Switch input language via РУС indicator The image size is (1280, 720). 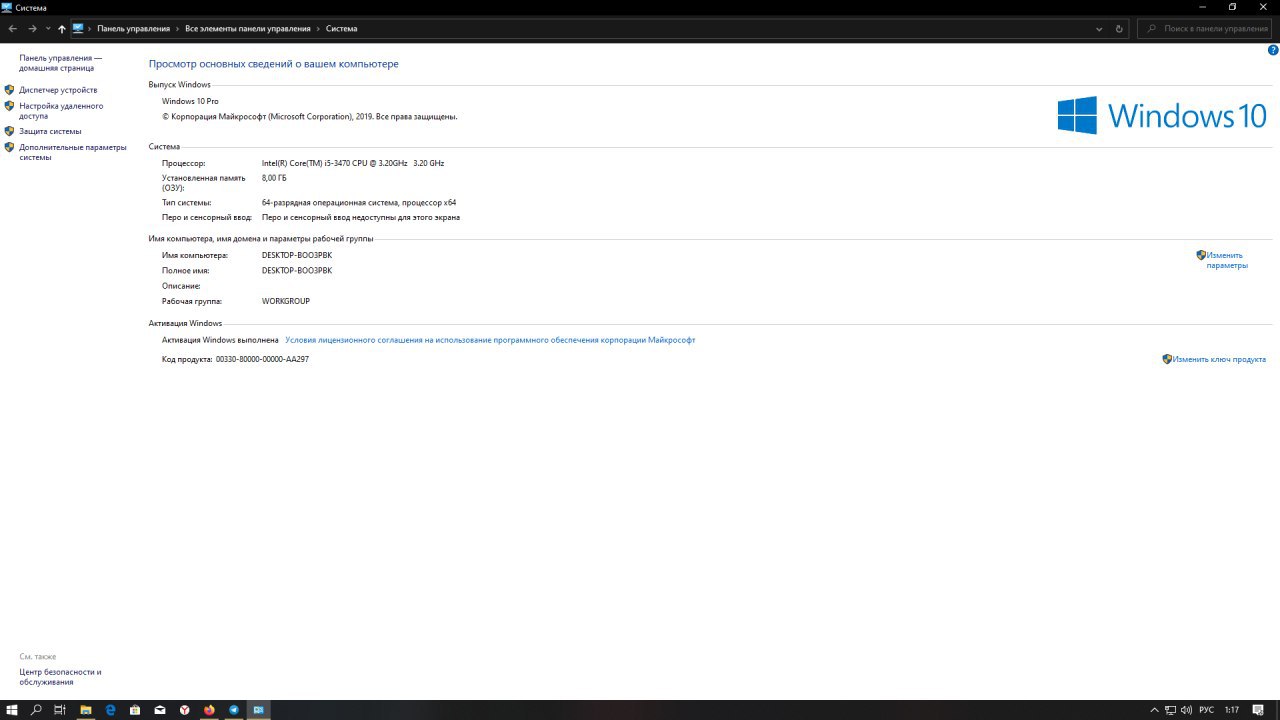(x=1206, y=710)
